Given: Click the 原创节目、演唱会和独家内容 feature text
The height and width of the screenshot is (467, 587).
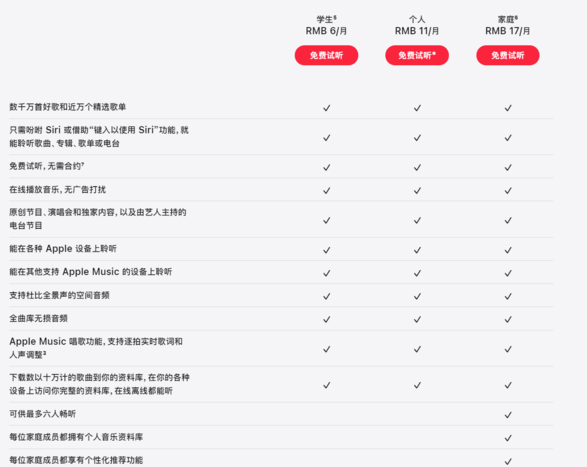Looking at the screenshot, I should 97,219.
